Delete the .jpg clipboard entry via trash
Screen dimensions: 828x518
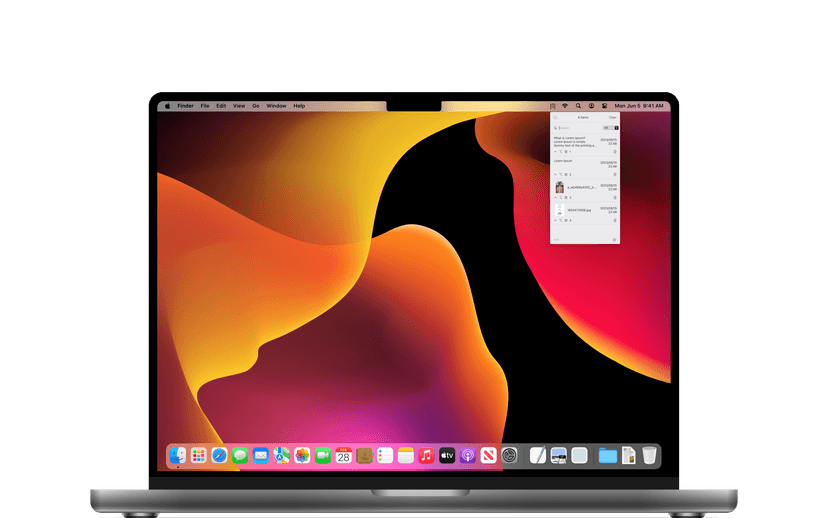615,220
